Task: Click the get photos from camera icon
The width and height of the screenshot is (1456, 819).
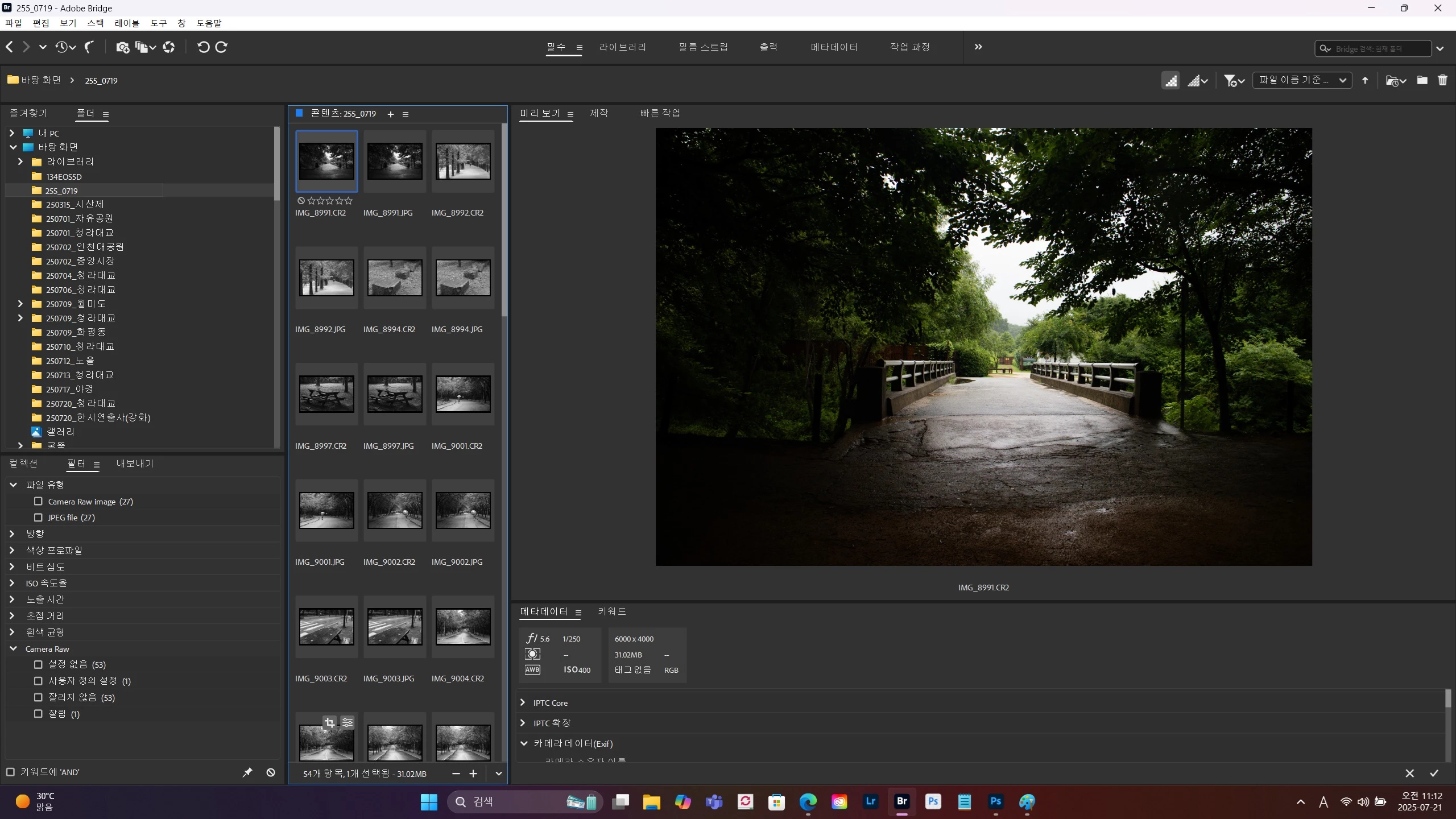Action: (x=122, y=47)
